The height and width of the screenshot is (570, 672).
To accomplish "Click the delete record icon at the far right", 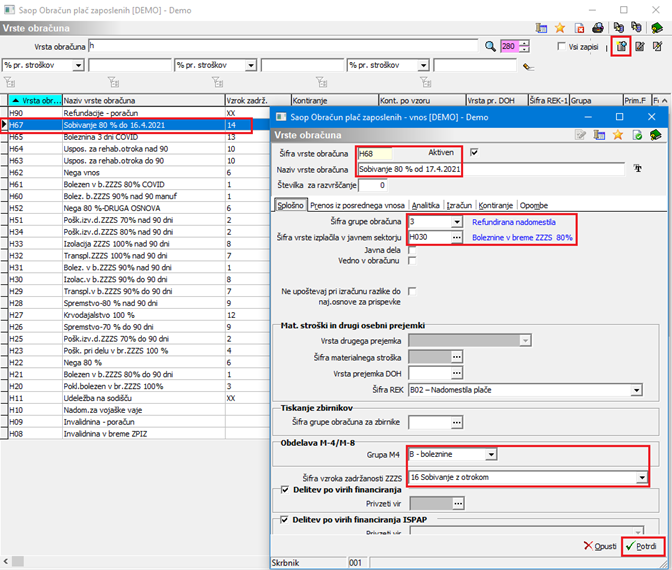I will click(x=657, y=46).
